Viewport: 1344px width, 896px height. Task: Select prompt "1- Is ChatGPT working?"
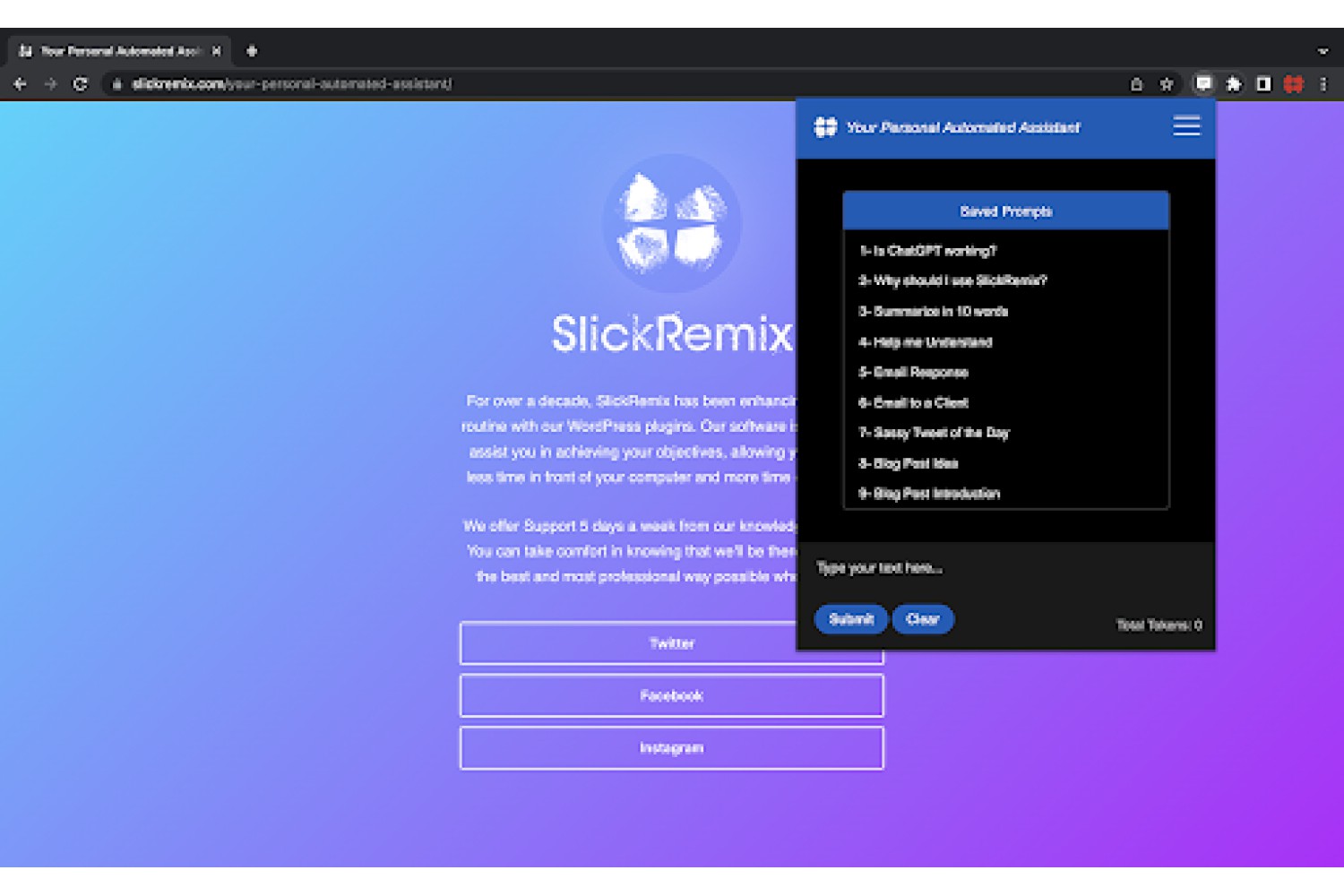[927, 251]
